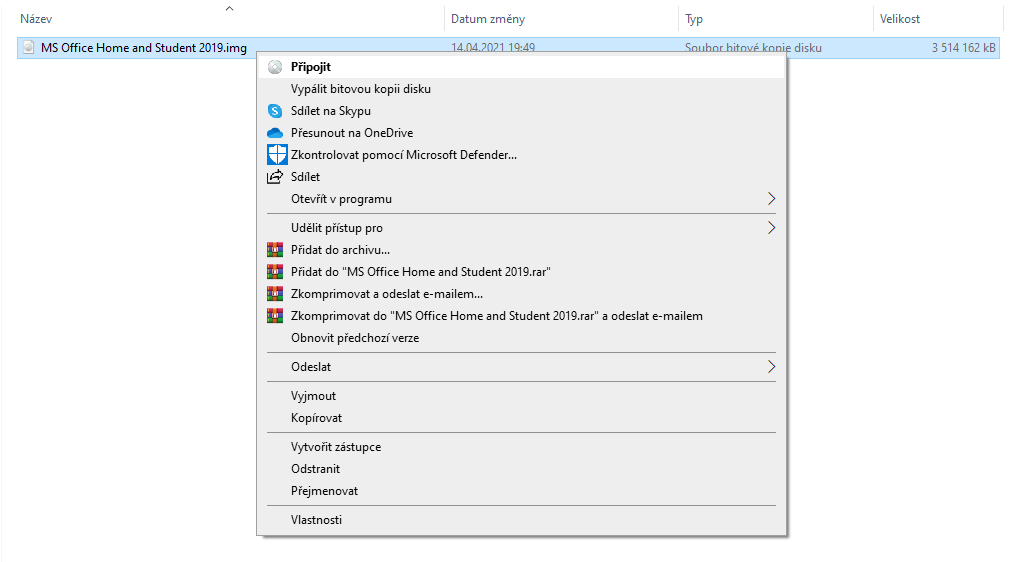This screenshot has height=562, width=1009.
Task: Click the OneDrive cloud icon
Action: pyautogui.click(x=275, y=133)
